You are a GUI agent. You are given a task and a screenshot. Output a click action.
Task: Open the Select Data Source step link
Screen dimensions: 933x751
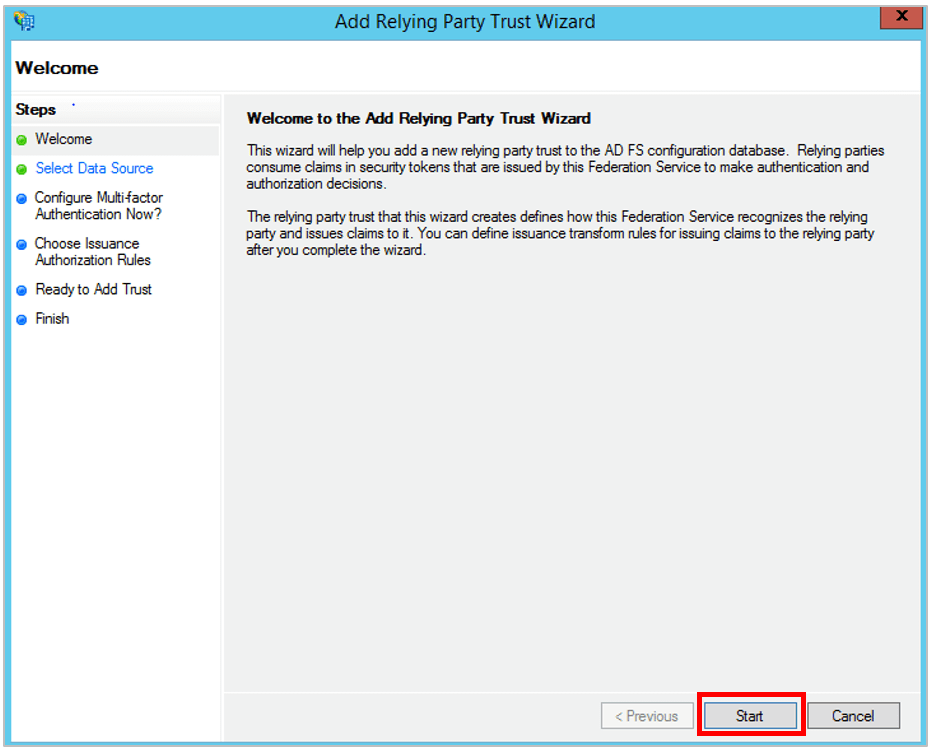pos(94,168)
